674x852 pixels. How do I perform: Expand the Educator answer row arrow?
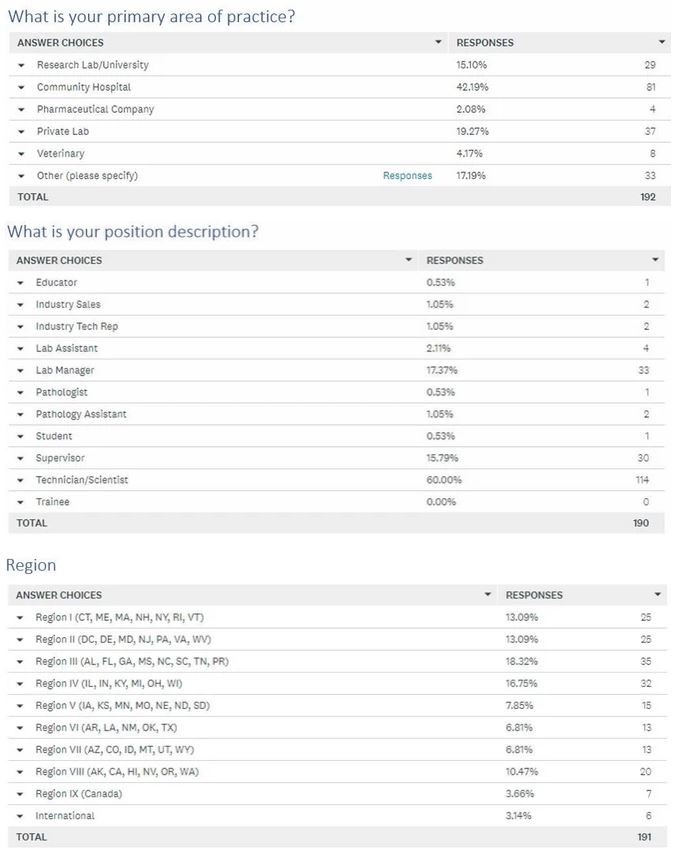tap(22, 282)
